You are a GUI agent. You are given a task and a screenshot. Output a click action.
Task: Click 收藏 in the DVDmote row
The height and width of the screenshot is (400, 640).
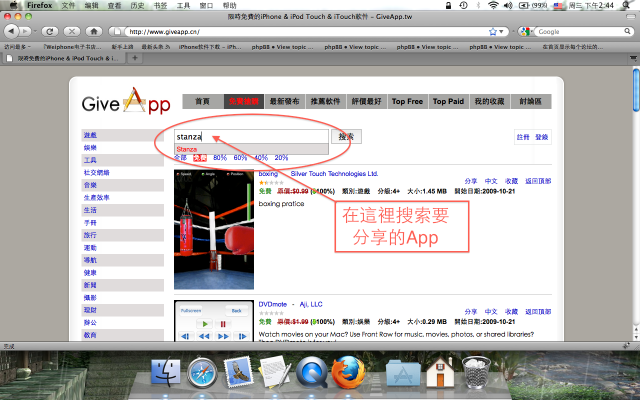(511, 311)
